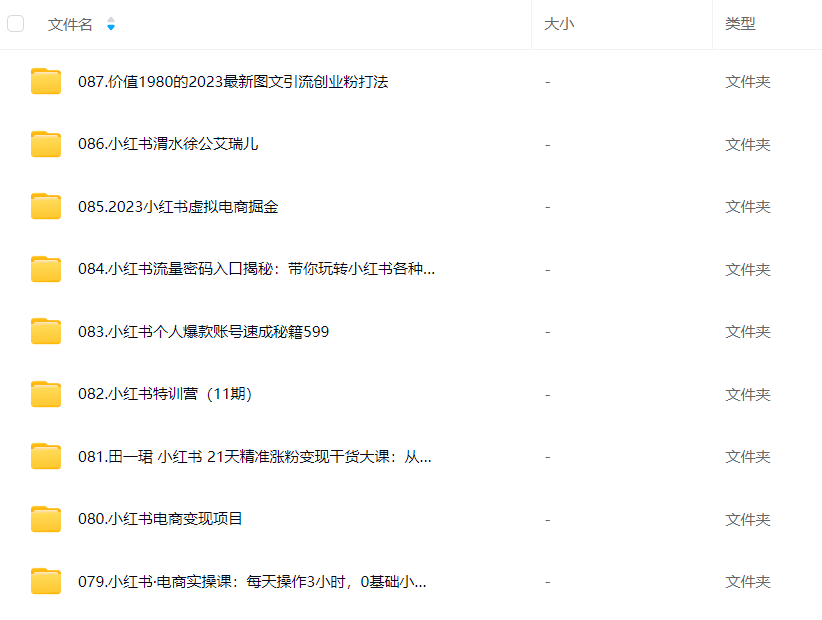Select file name 085.2023小红书虚拟电商掘金

pos(178,206)
